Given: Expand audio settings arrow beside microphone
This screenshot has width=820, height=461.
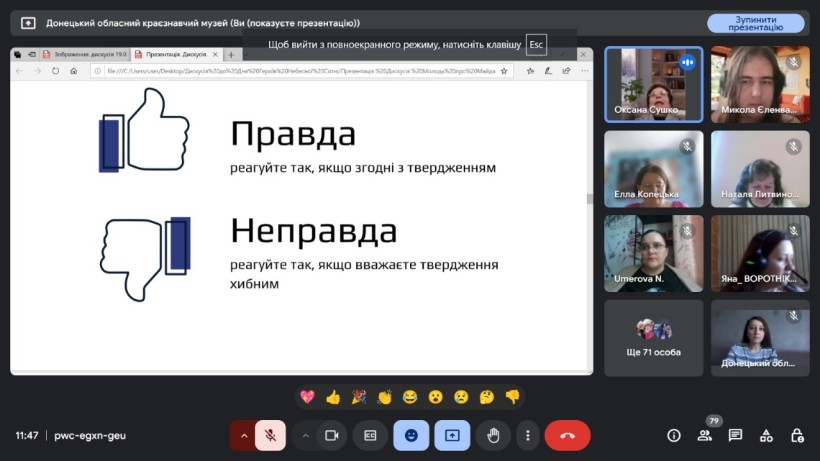Looking at the screenshot, I should [243, 435].
